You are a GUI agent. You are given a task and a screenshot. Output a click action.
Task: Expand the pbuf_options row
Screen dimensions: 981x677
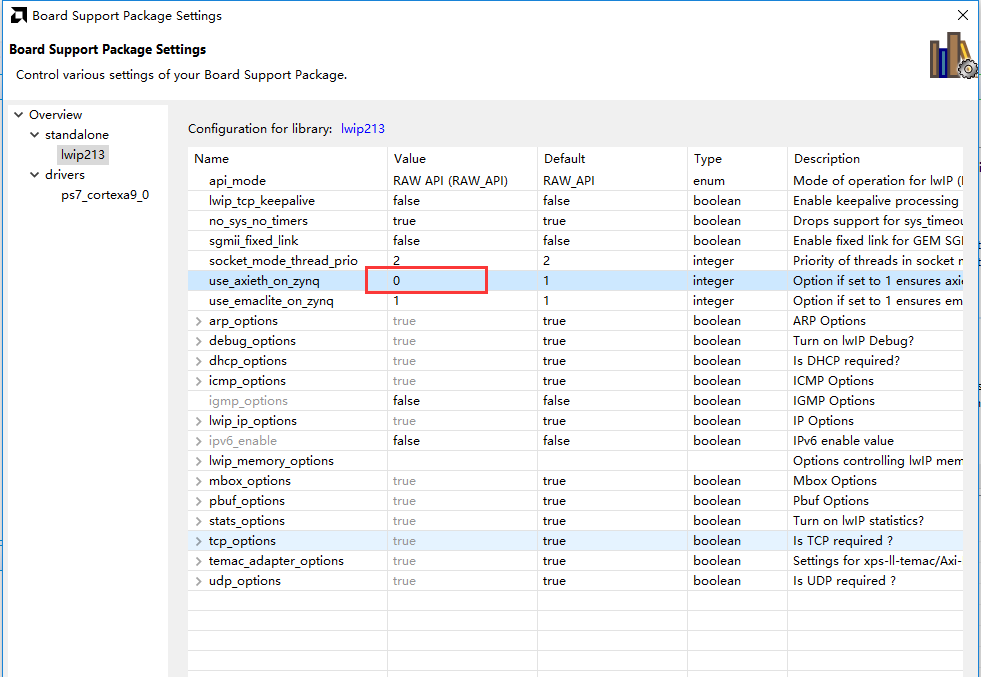click(198, 501)
